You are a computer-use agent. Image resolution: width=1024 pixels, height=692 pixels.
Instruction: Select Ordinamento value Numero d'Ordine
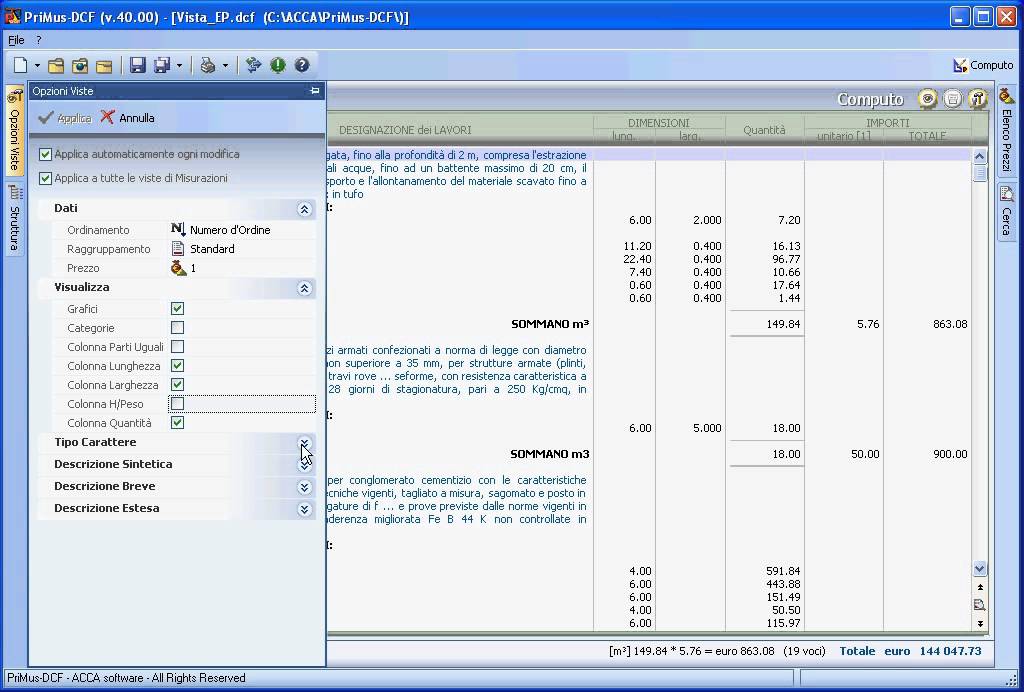pos(242,230)
